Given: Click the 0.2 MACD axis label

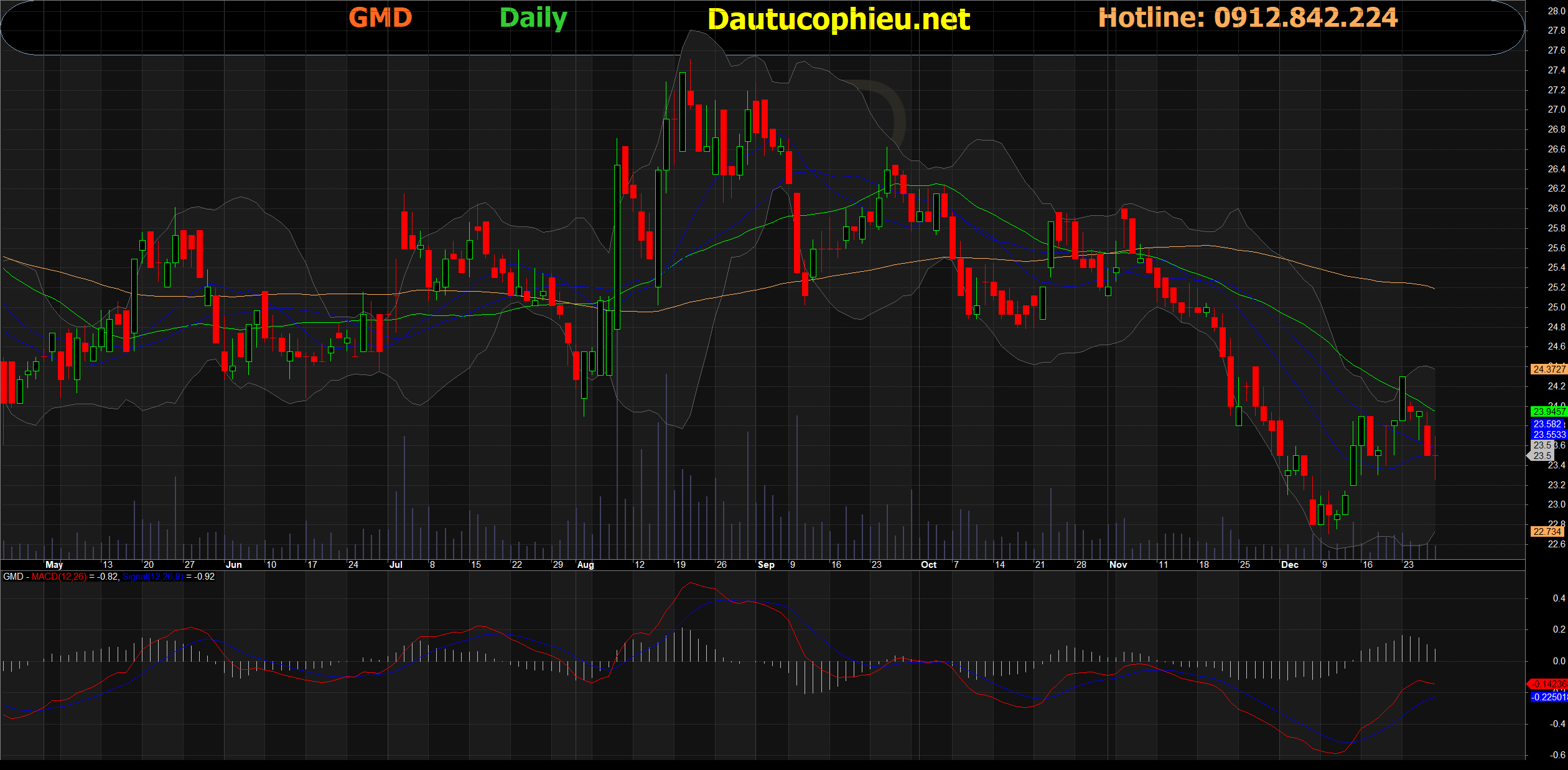Looking at the screenshot, I should [x=1559, y=629].
